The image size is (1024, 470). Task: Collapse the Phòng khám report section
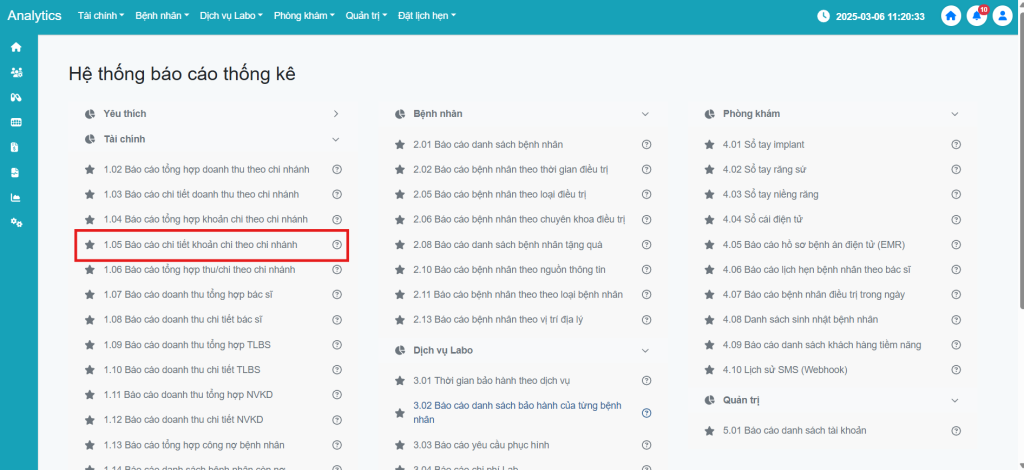[x=956, y=114]
